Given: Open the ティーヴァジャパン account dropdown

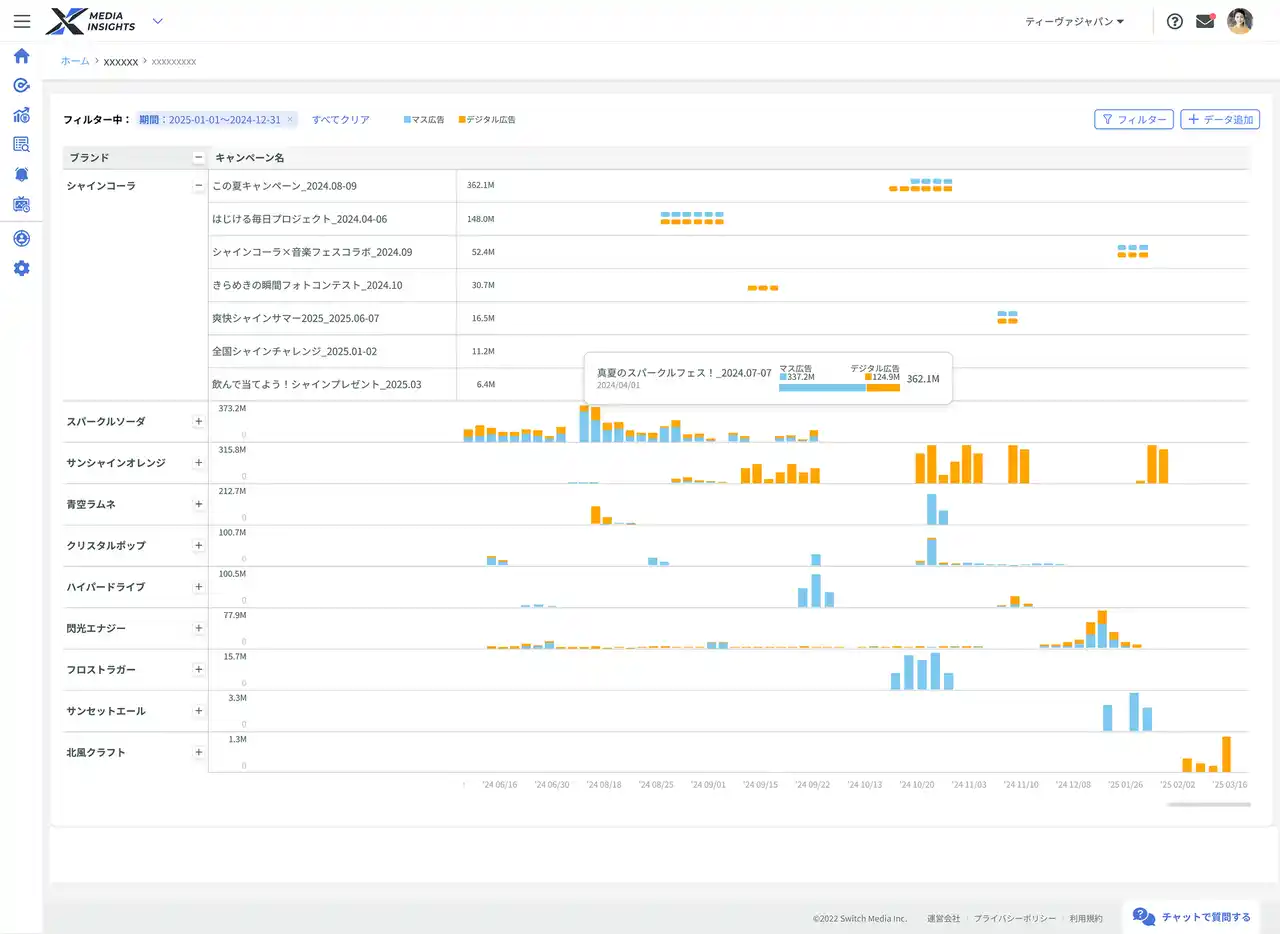Looking at the screenshot, I should 1075,21.
